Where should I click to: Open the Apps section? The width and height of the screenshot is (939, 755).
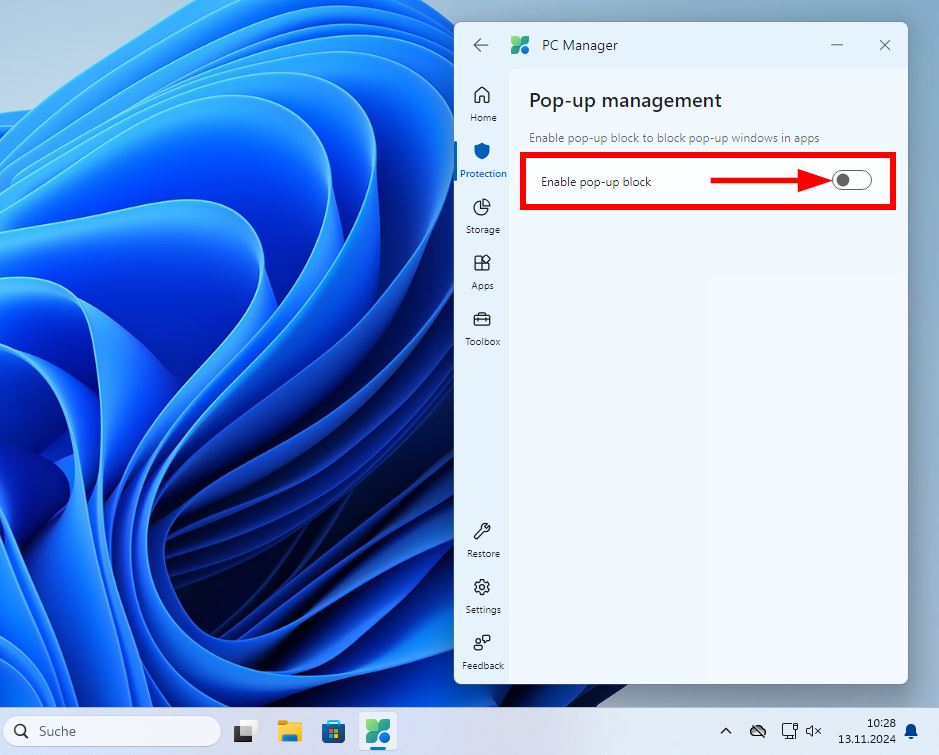(482, 269)
